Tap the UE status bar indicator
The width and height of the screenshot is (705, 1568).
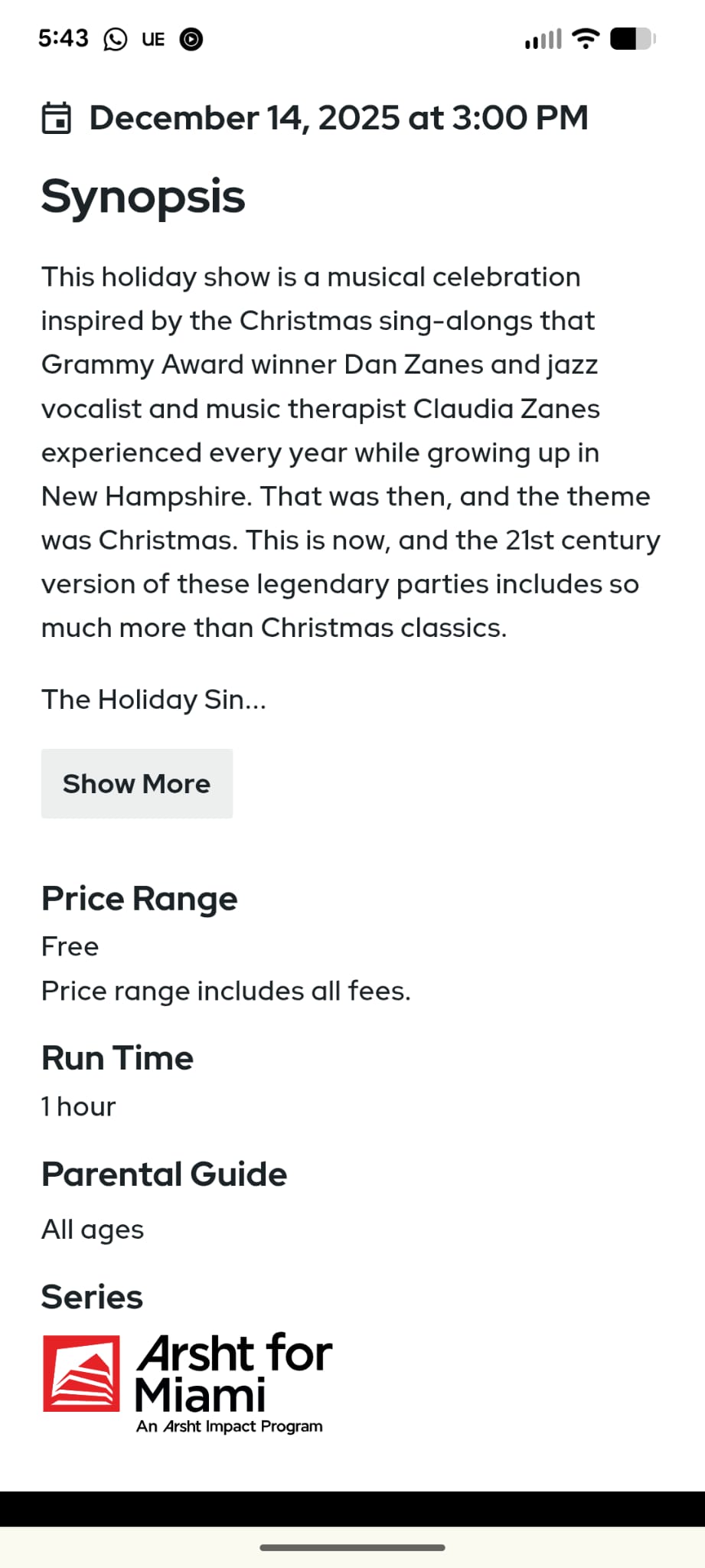[x=153, y=39]
